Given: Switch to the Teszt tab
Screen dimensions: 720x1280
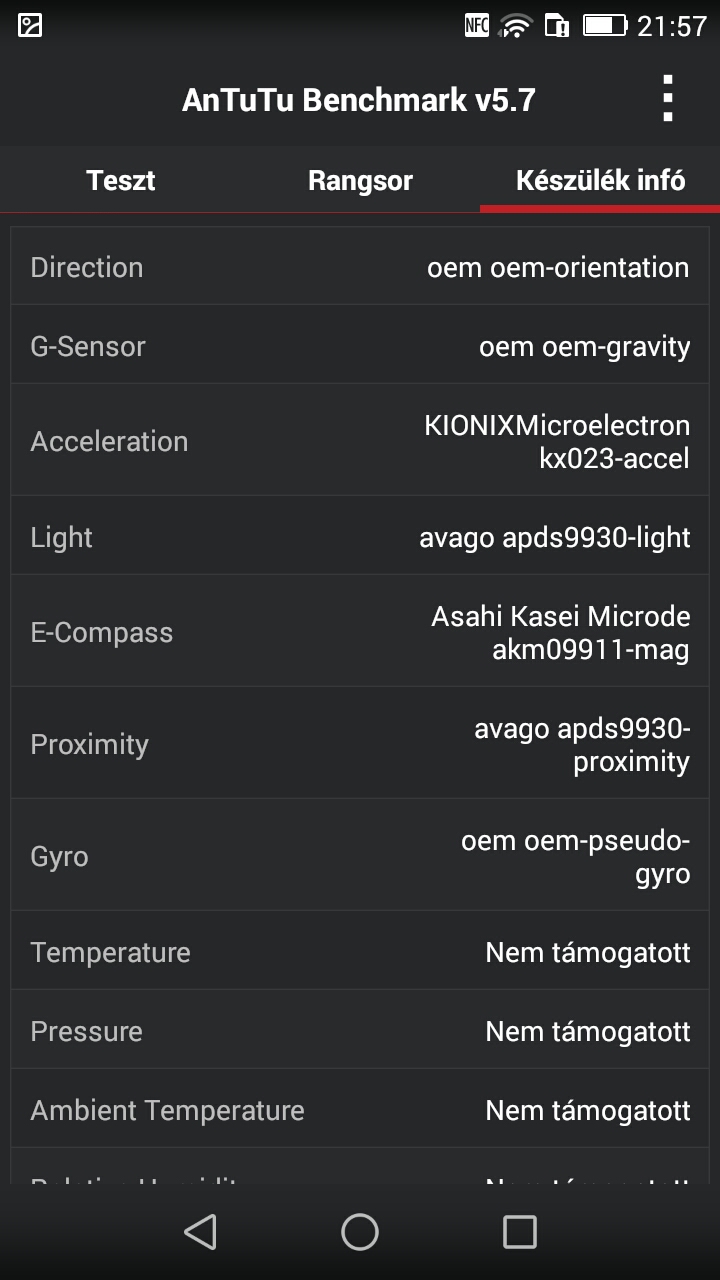Looking at the screenshot, I should (121, 181).
